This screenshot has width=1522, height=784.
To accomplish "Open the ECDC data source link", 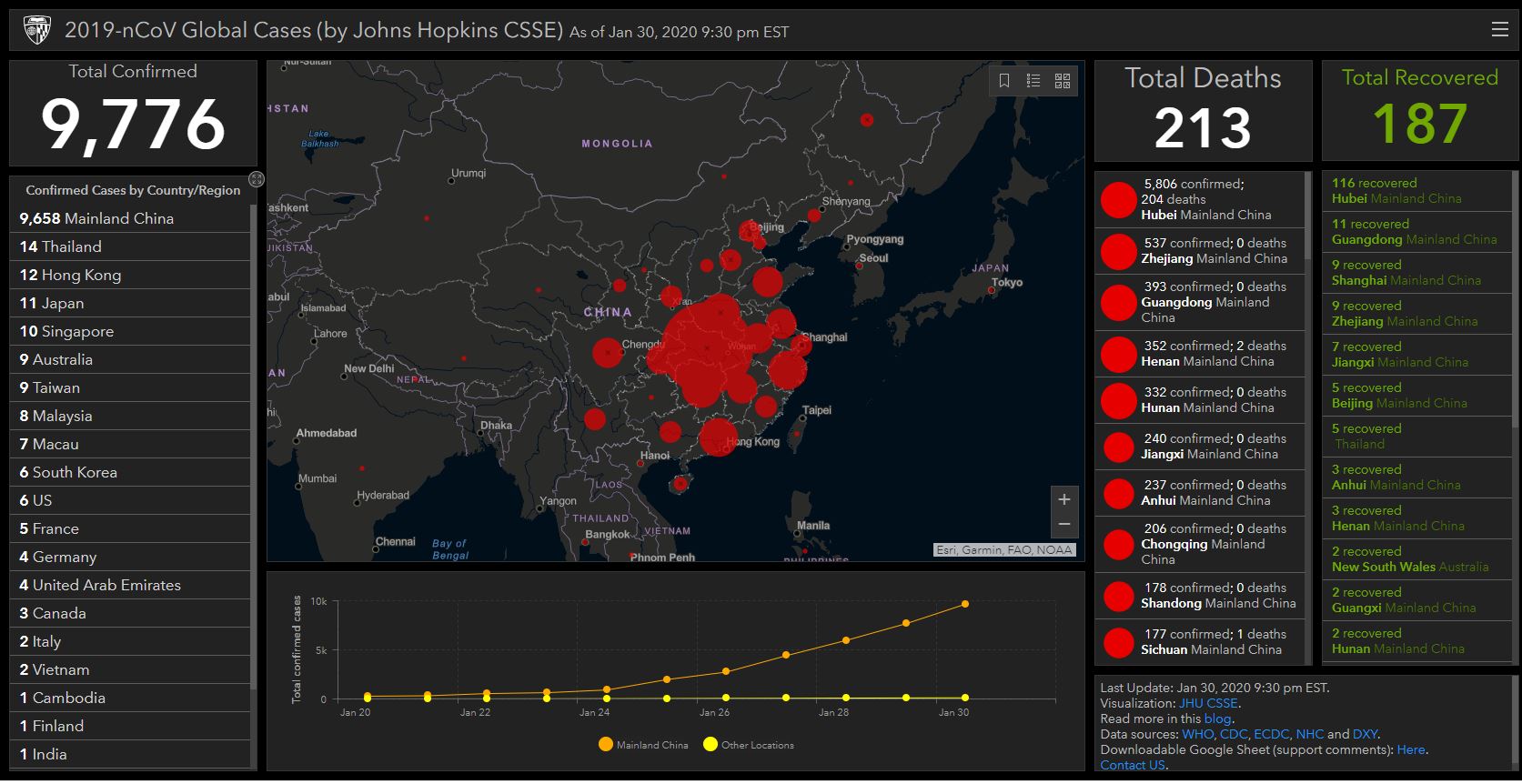I will [x=1272, y=734].
